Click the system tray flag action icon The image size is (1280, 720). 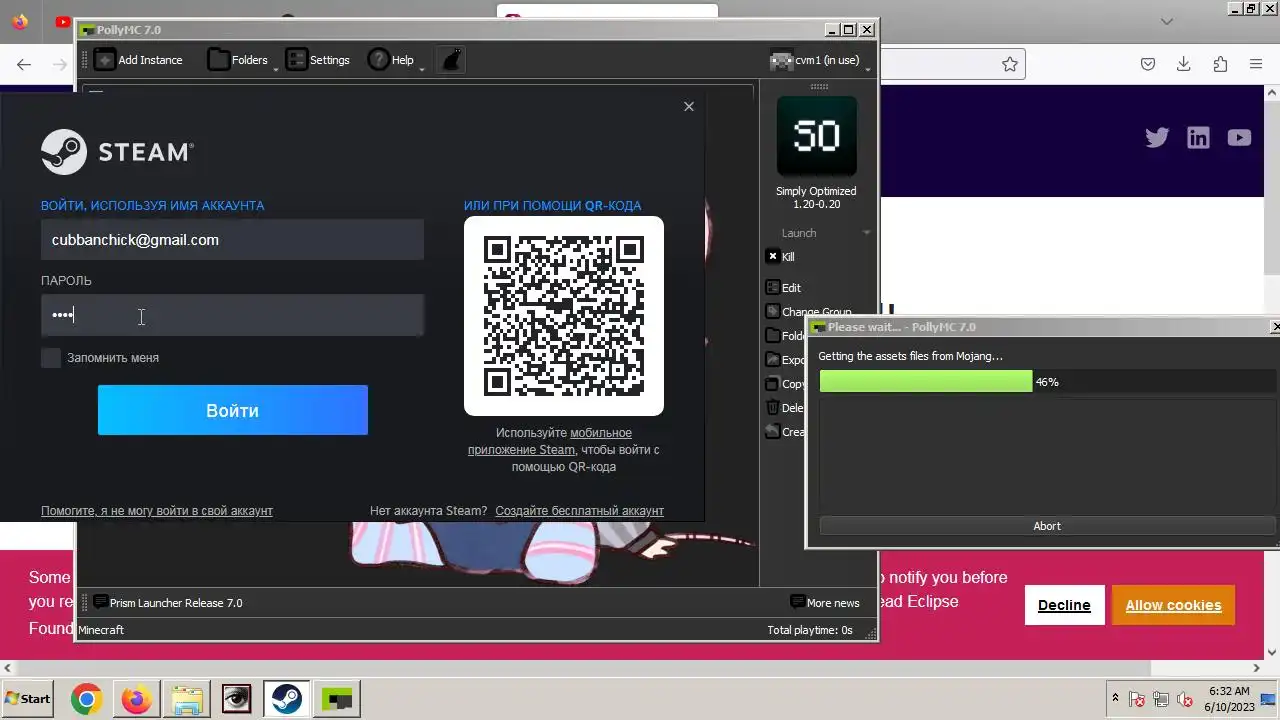pos(1137,700)
